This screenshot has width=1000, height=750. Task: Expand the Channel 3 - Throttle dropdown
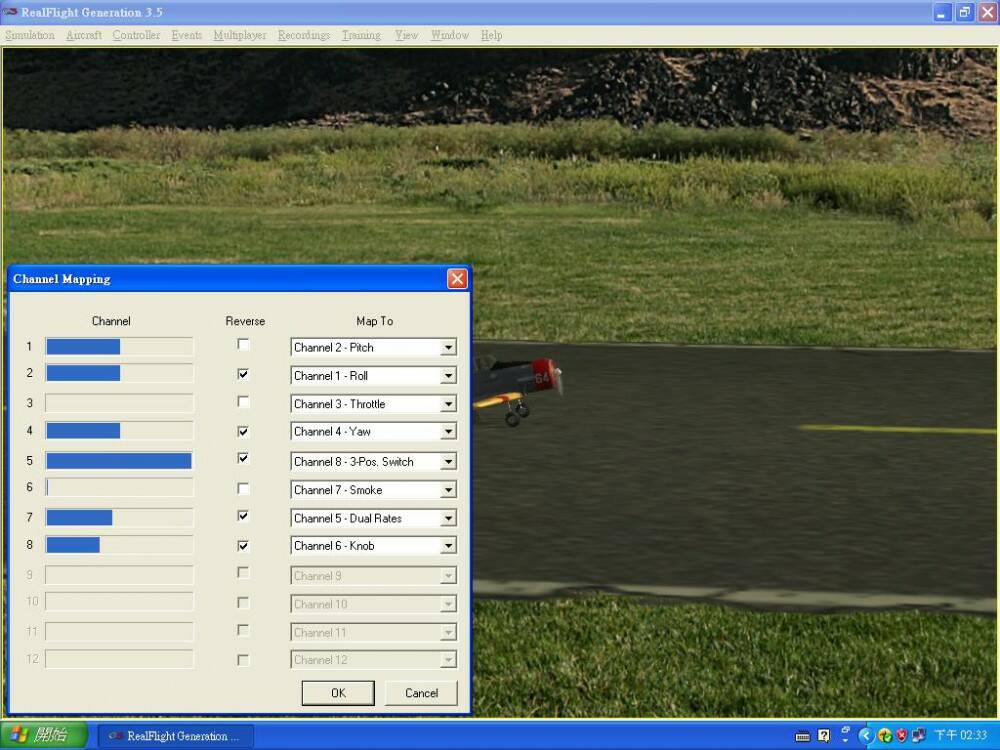[x=448, y=404]
